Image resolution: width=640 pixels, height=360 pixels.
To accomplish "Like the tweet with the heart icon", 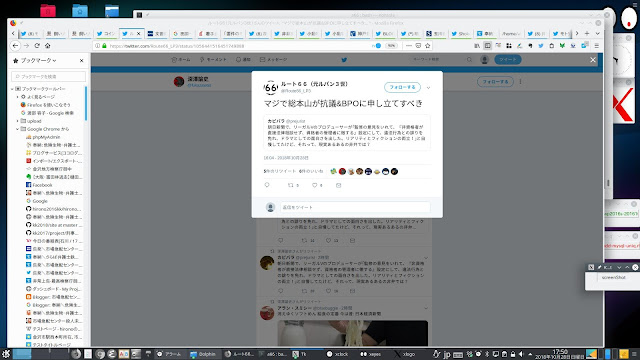I will (x=315, y=185).
